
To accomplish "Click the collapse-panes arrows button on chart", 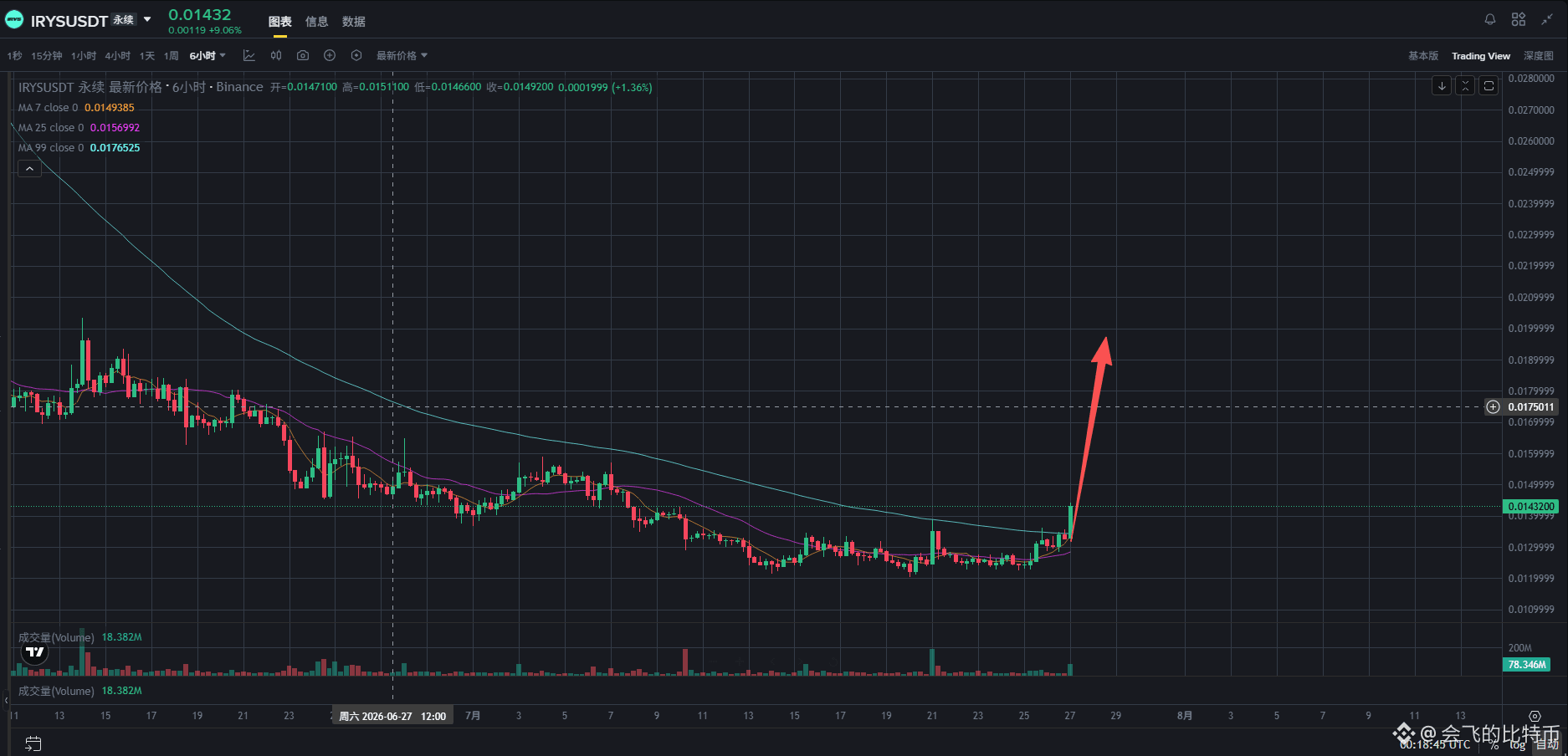I will (x=1465, y=85).
